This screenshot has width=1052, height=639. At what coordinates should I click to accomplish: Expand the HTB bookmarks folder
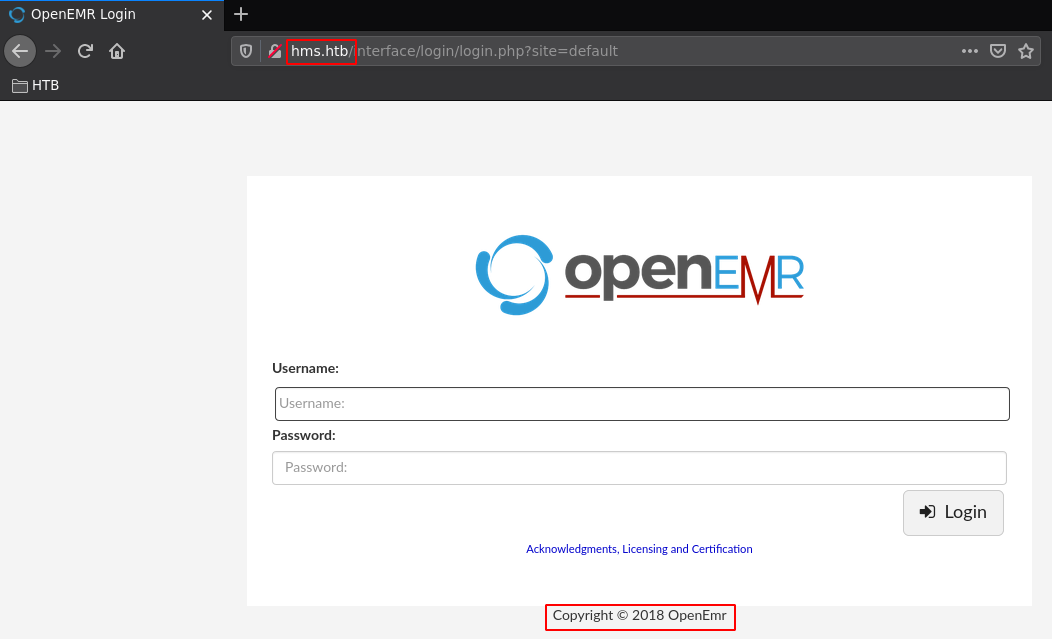coord(36,85)
